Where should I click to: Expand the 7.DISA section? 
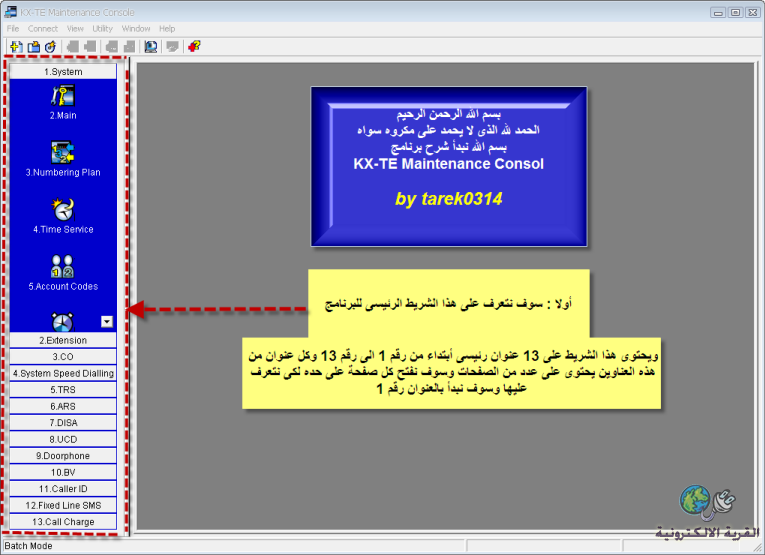pos(63,423)
